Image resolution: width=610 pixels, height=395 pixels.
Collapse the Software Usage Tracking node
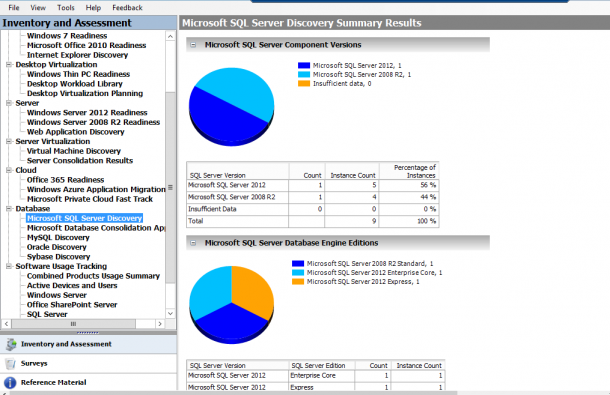click(9, 266)
